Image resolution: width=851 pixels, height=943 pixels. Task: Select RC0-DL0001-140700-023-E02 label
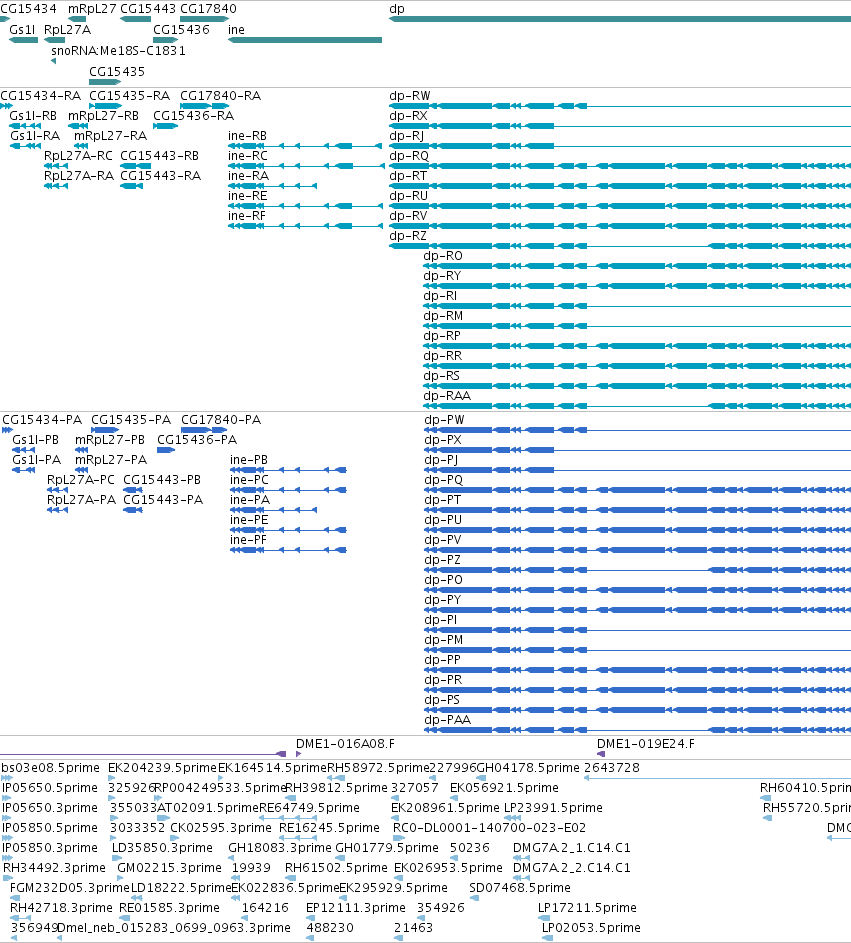tap(489, 828)
